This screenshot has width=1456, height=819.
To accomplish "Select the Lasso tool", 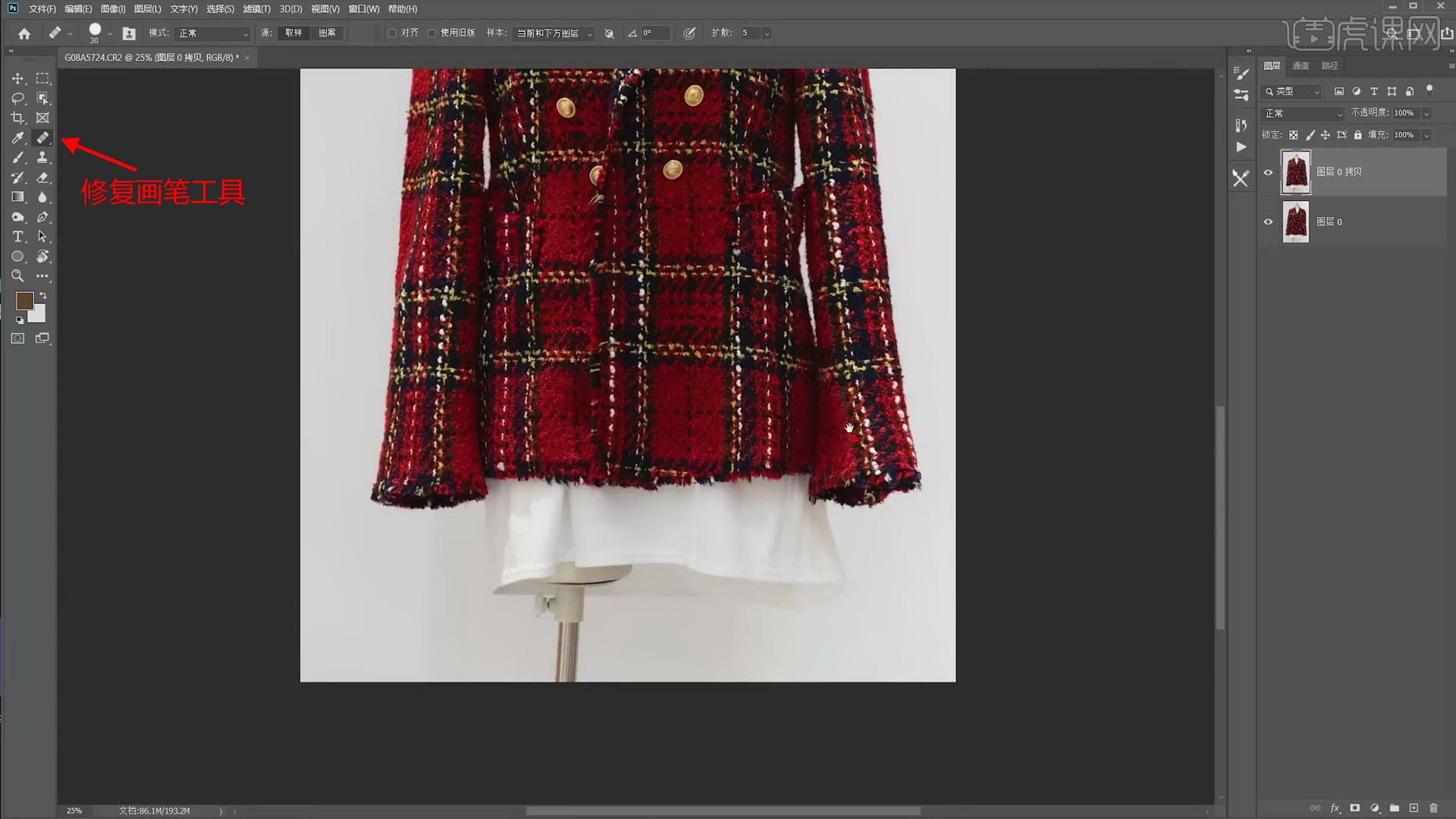I will click(x=17, y=98).
